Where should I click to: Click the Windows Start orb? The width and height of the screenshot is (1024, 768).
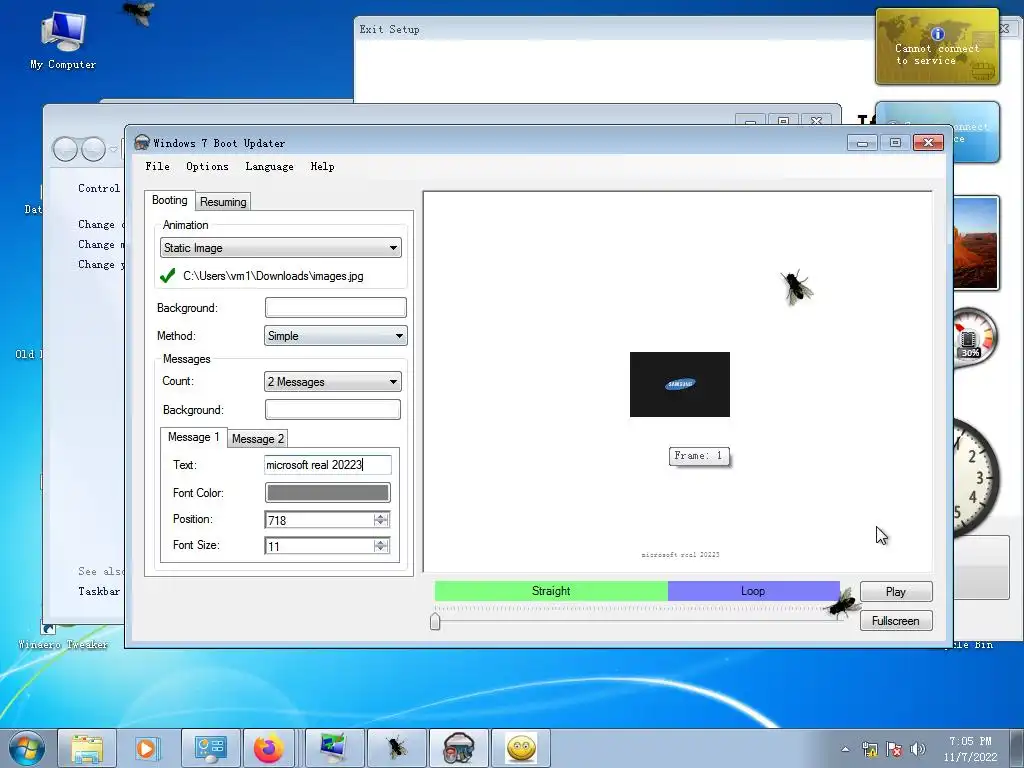click(26, 748)
